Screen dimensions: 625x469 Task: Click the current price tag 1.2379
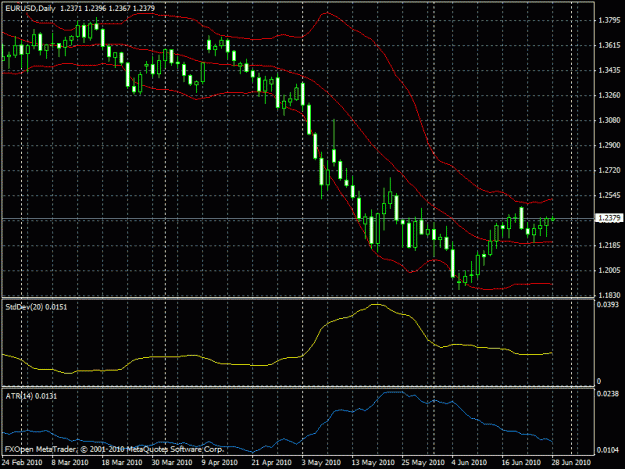tap(609, 218)
